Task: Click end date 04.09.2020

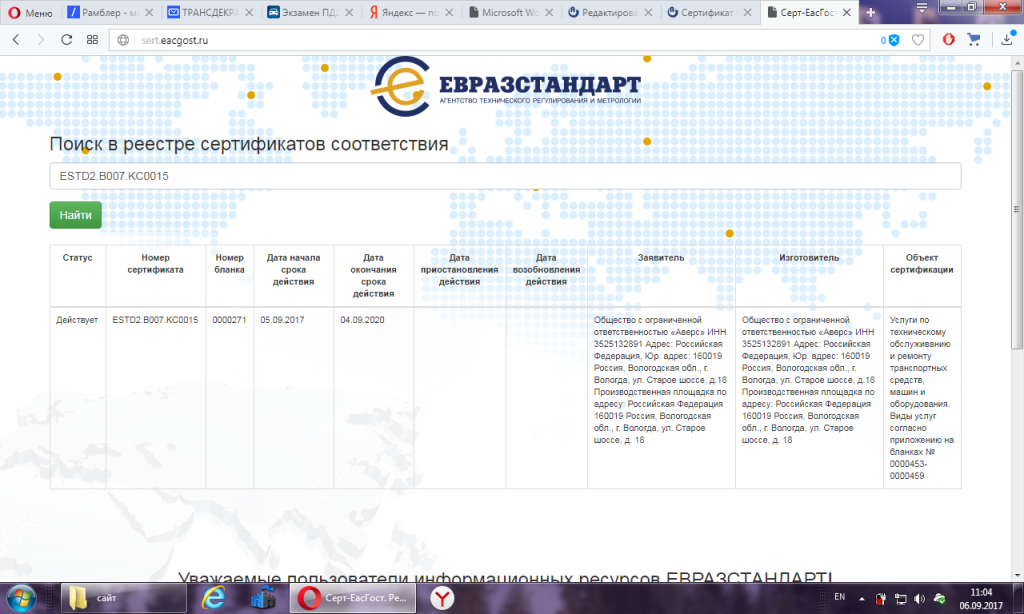Action: [362, 320]
